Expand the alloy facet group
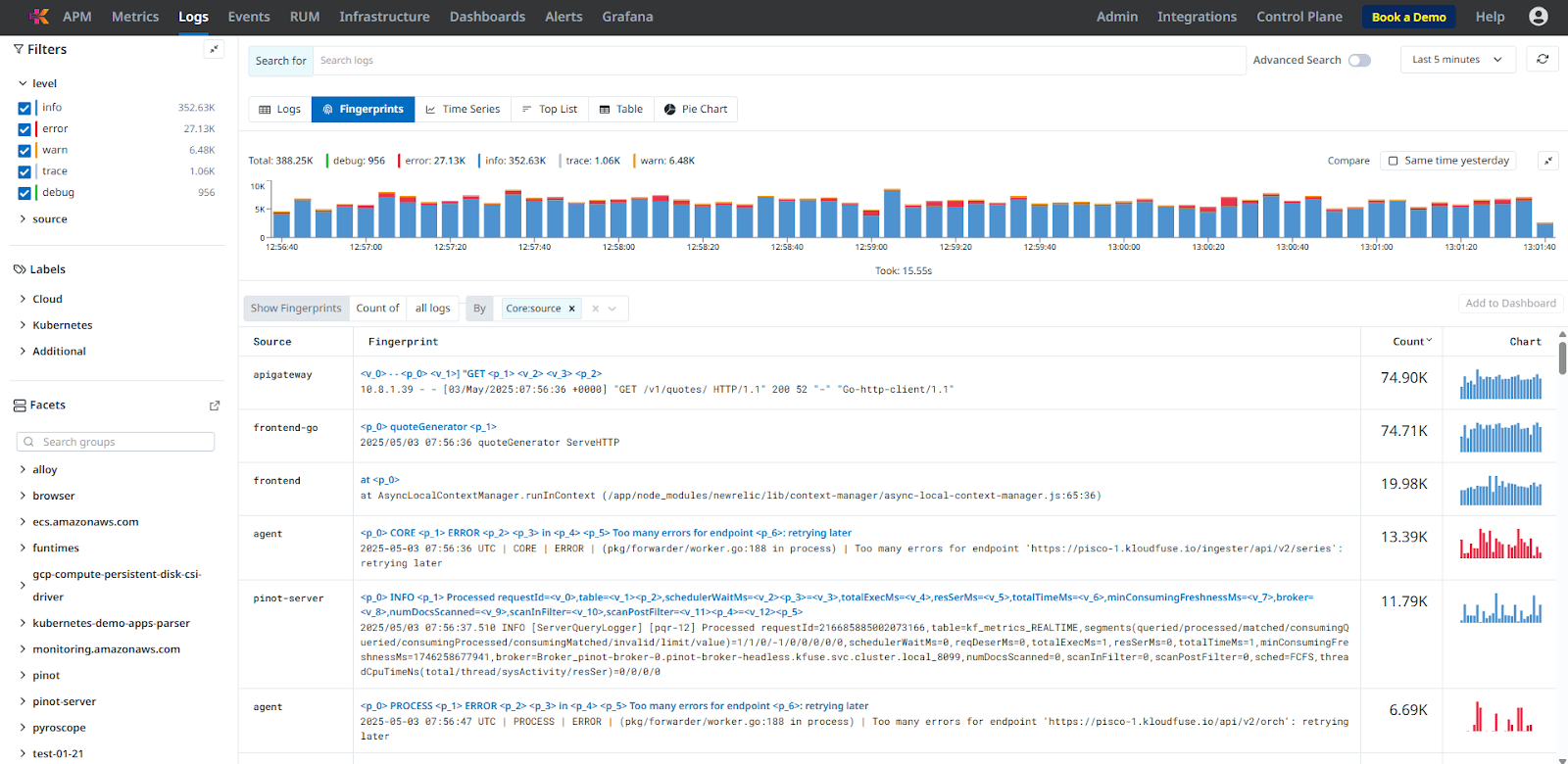This screenshot has height=764, width=1568. click(23, 470)
